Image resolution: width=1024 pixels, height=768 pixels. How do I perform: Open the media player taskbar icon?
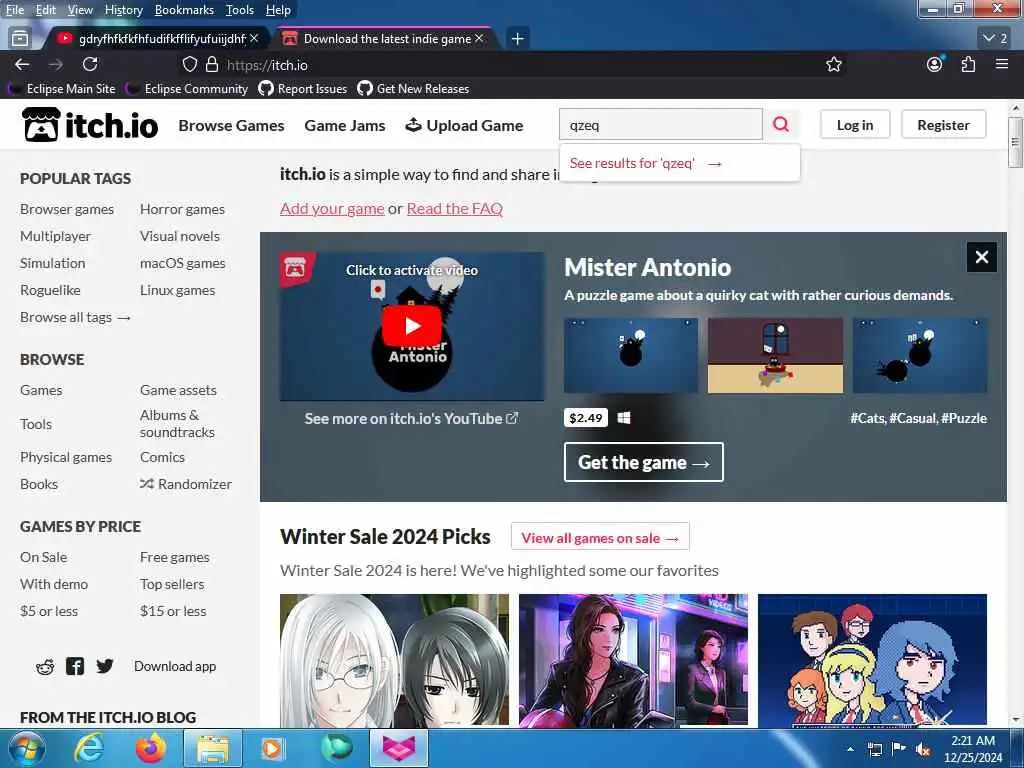(272, 748)
